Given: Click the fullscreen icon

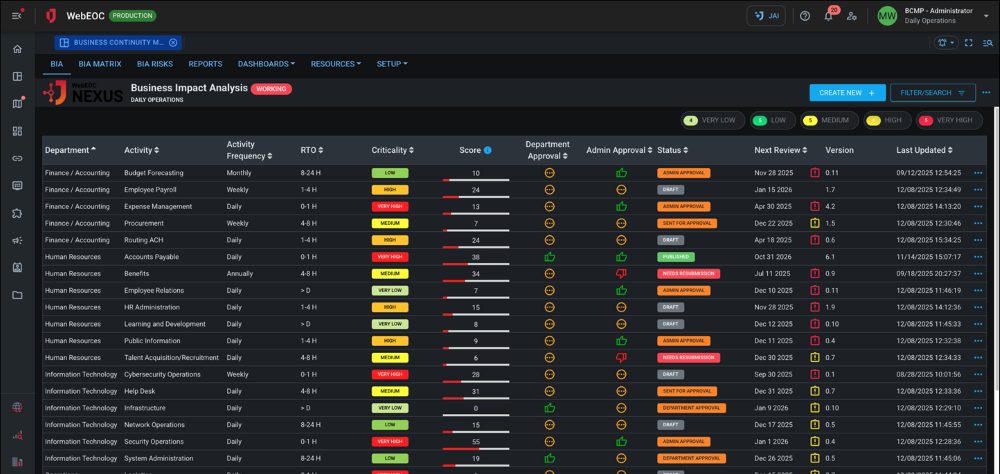Looking at the screenshot, I should (x=968, y=43).
